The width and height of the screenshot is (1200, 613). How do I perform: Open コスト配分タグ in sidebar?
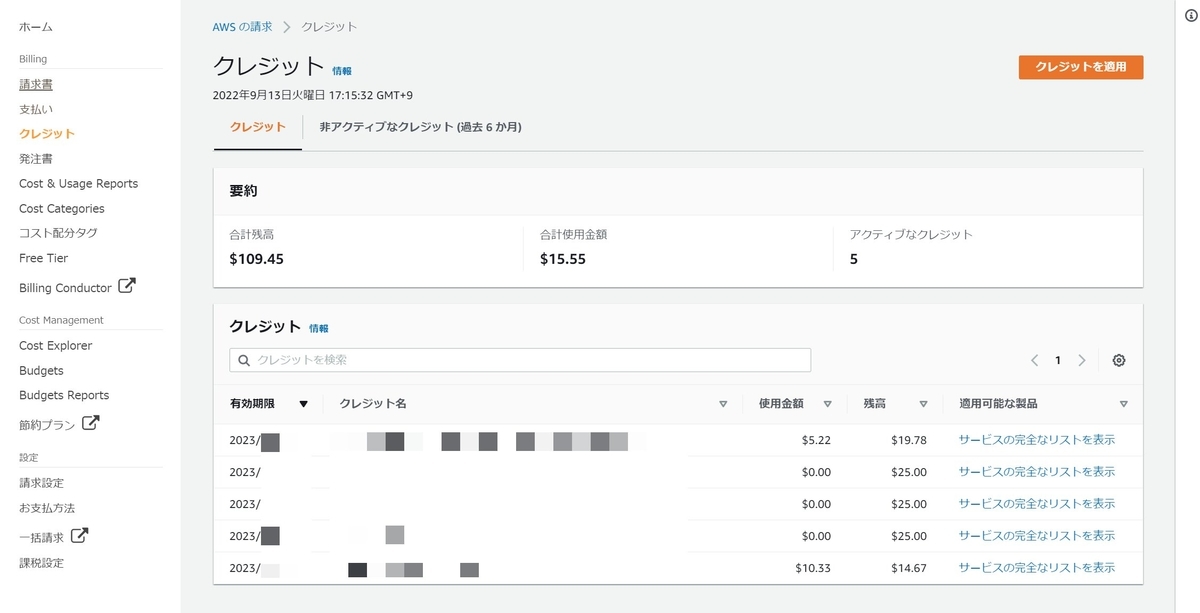point(58,232)
